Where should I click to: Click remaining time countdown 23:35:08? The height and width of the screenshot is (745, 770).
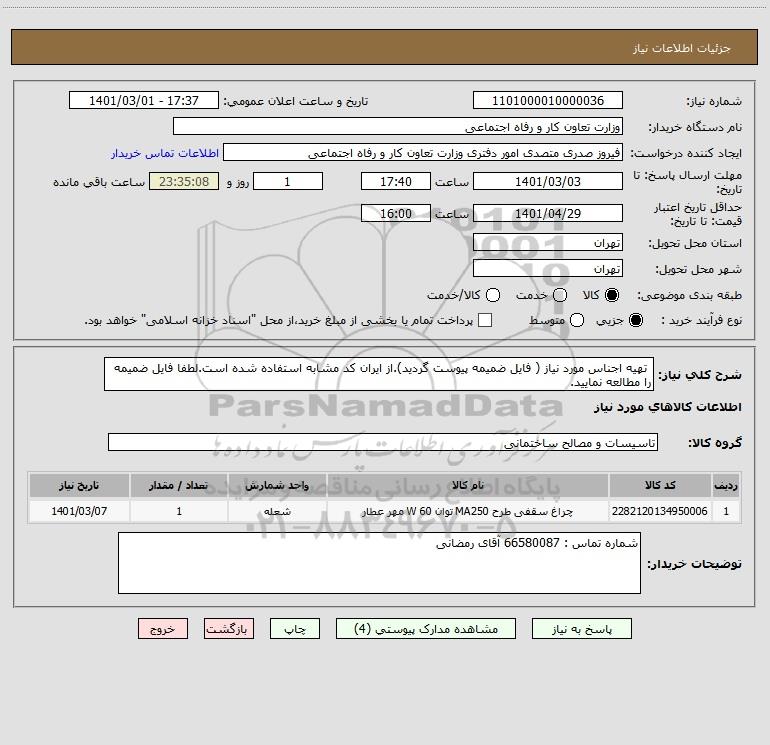click(x=184, y=181)
